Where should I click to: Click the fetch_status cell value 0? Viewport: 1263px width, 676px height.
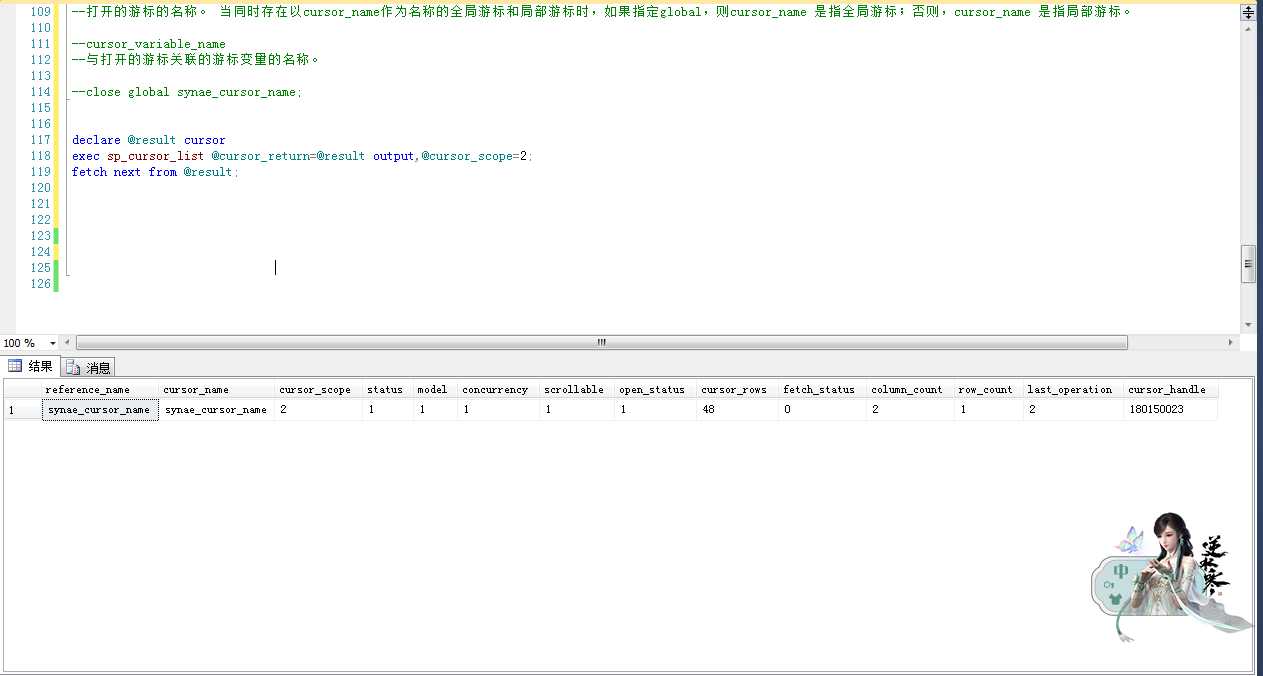823,410
